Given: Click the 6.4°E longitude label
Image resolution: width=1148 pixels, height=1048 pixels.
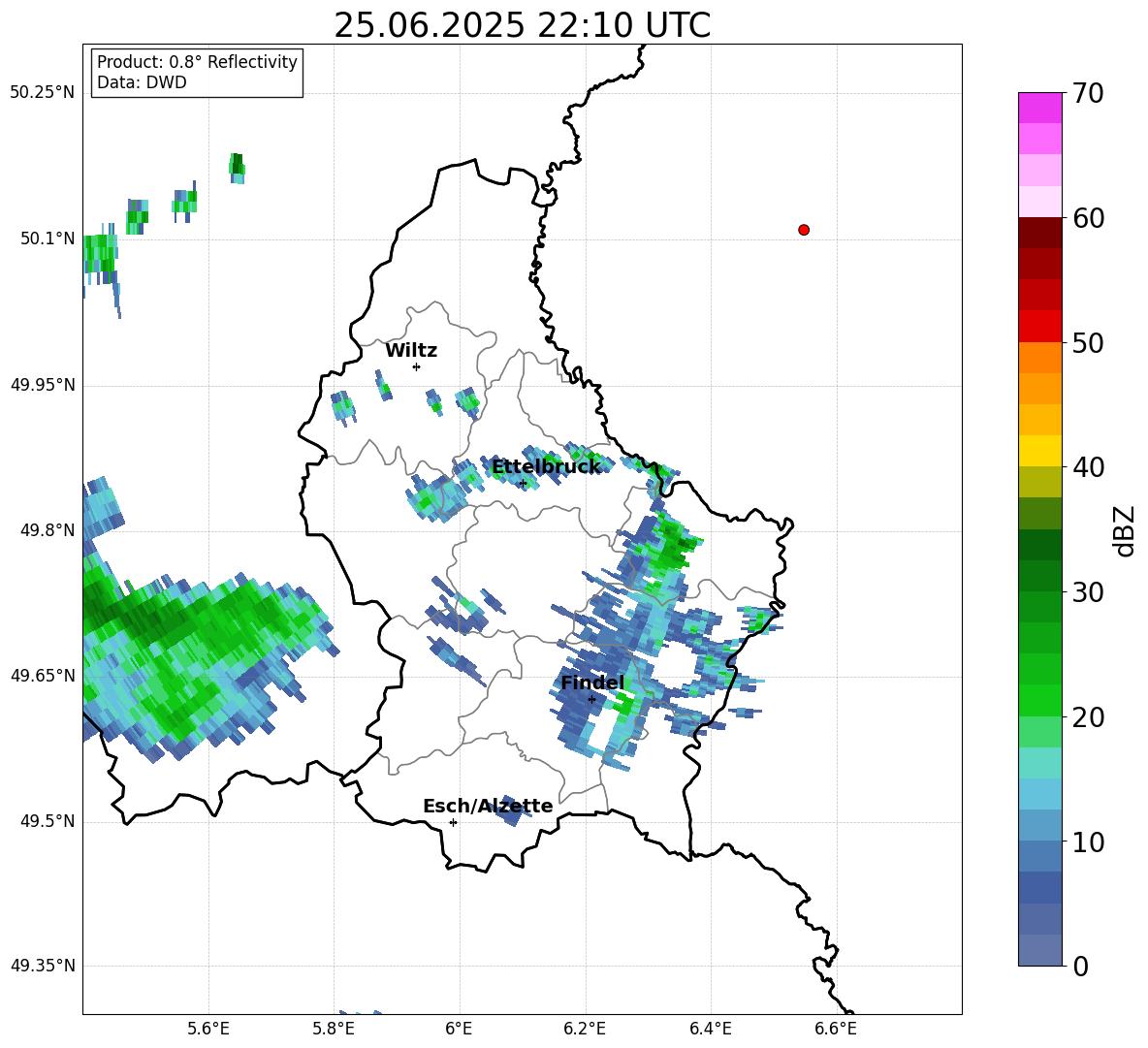Looking at the screenshot, I should click(x=710, y=1029).
